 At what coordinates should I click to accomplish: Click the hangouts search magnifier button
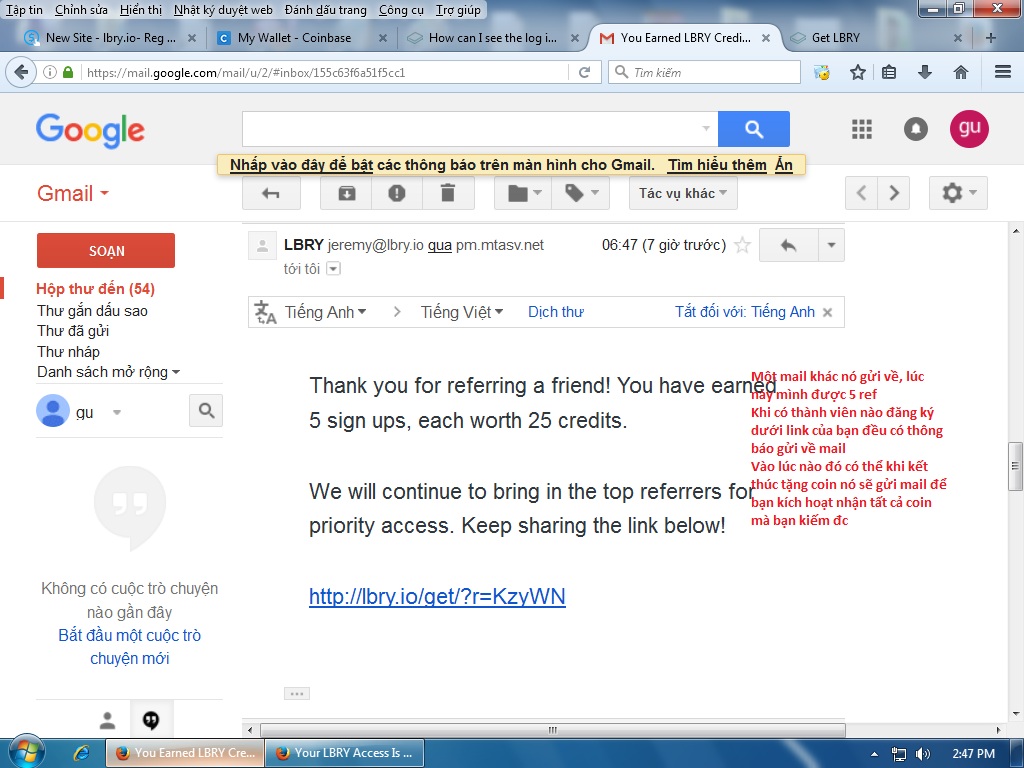click(x=206, y=411)
